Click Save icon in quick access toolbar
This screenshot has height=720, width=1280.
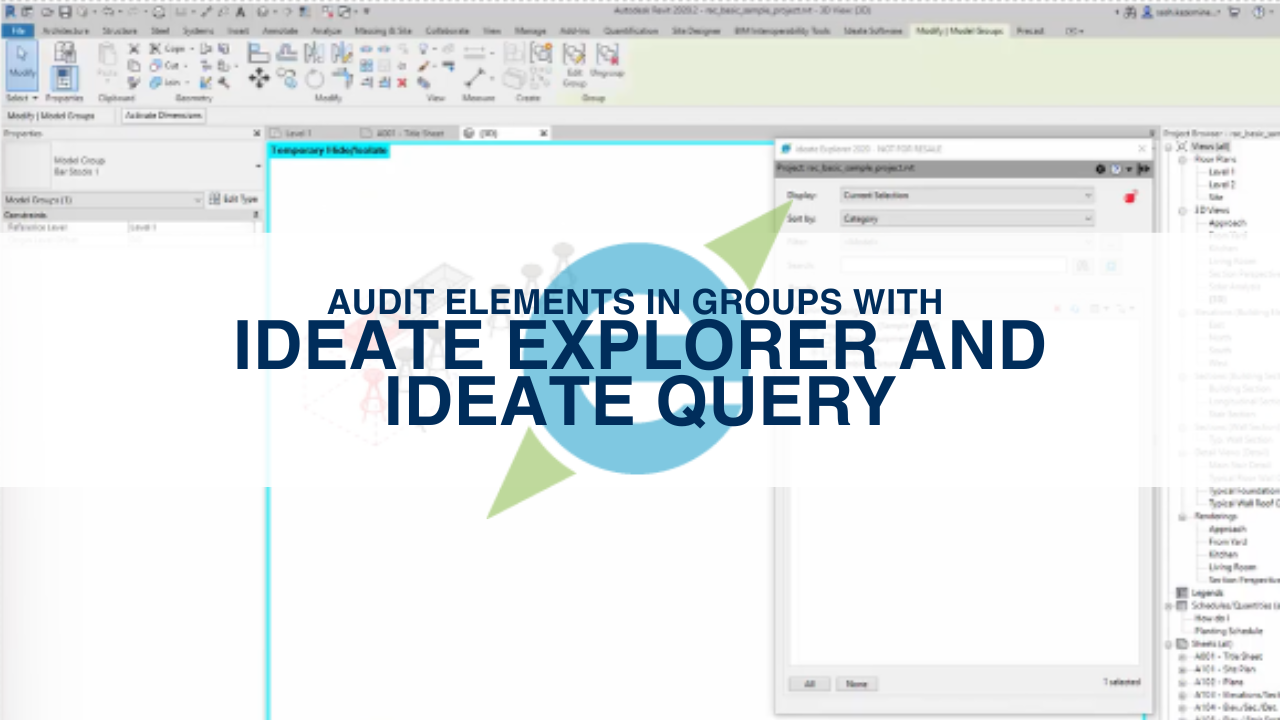(x=65, y=12)
